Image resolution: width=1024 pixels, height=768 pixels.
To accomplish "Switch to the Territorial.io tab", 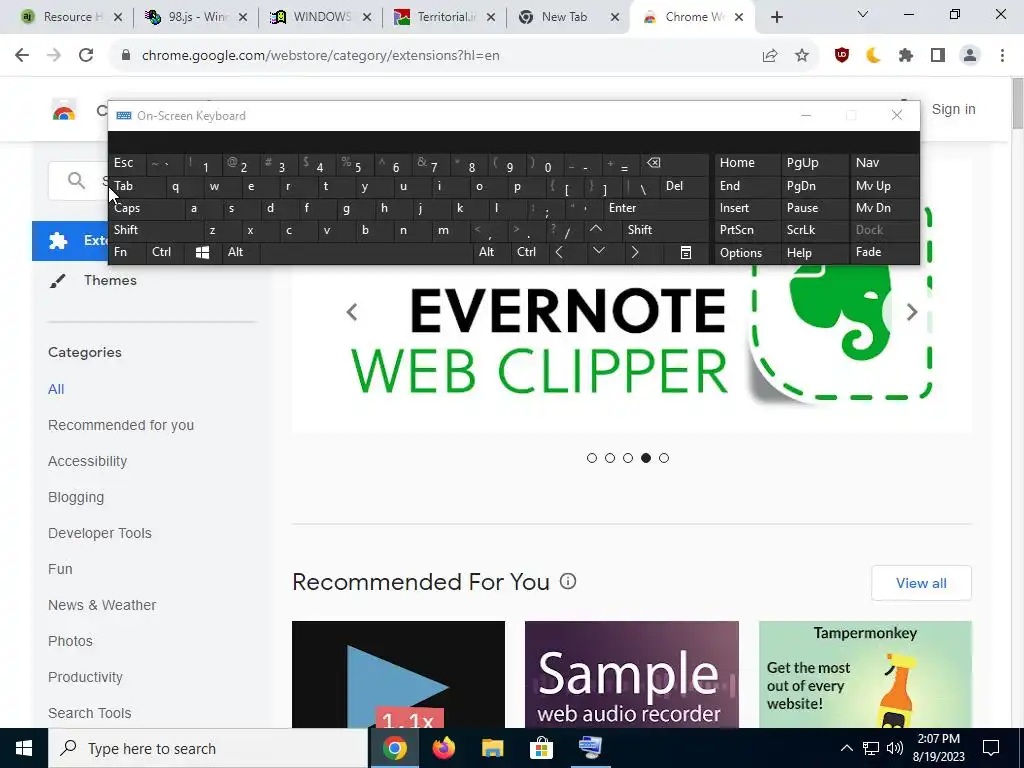I will [444, 17].
